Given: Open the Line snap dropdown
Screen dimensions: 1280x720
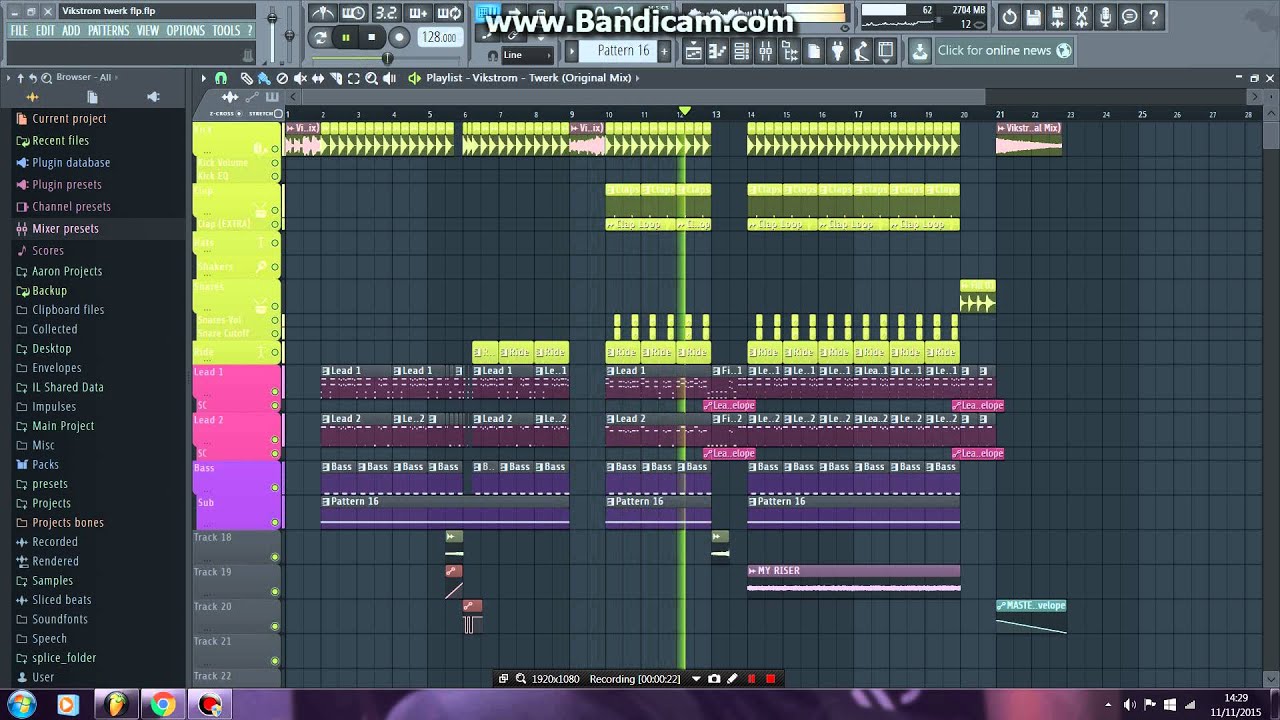Looking at the screenshot, I should click(x=528, y=55).
